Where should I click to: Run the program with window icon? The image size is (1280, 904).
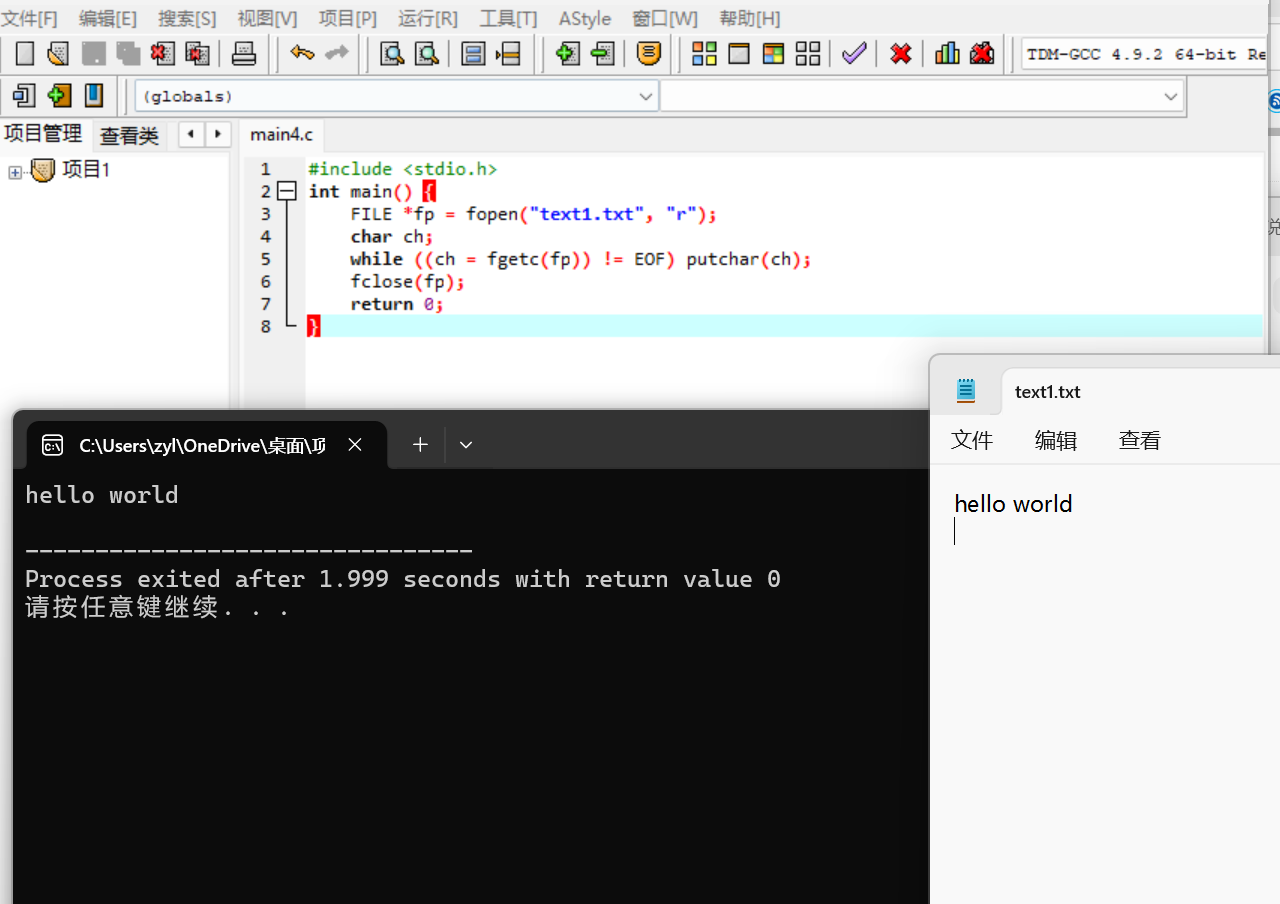(x=739, y=53)
